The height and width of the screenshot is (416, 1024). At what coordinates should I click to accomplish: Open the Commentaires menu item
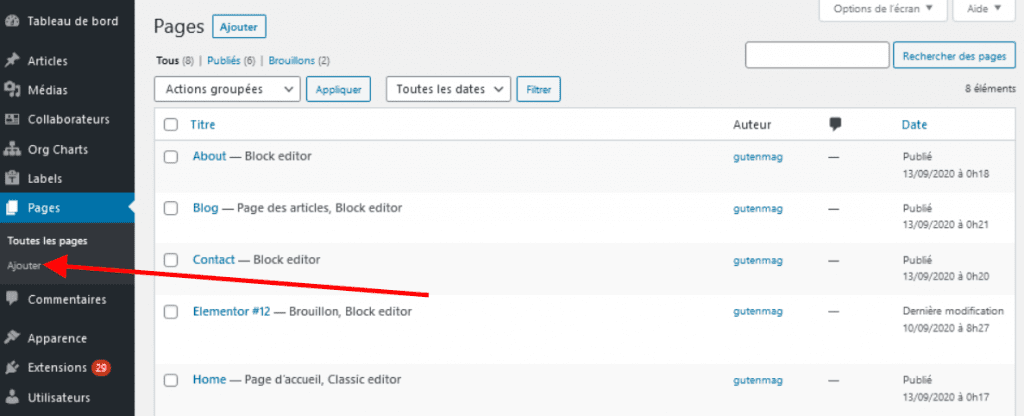pyautogui.click(x=67, y=300)
